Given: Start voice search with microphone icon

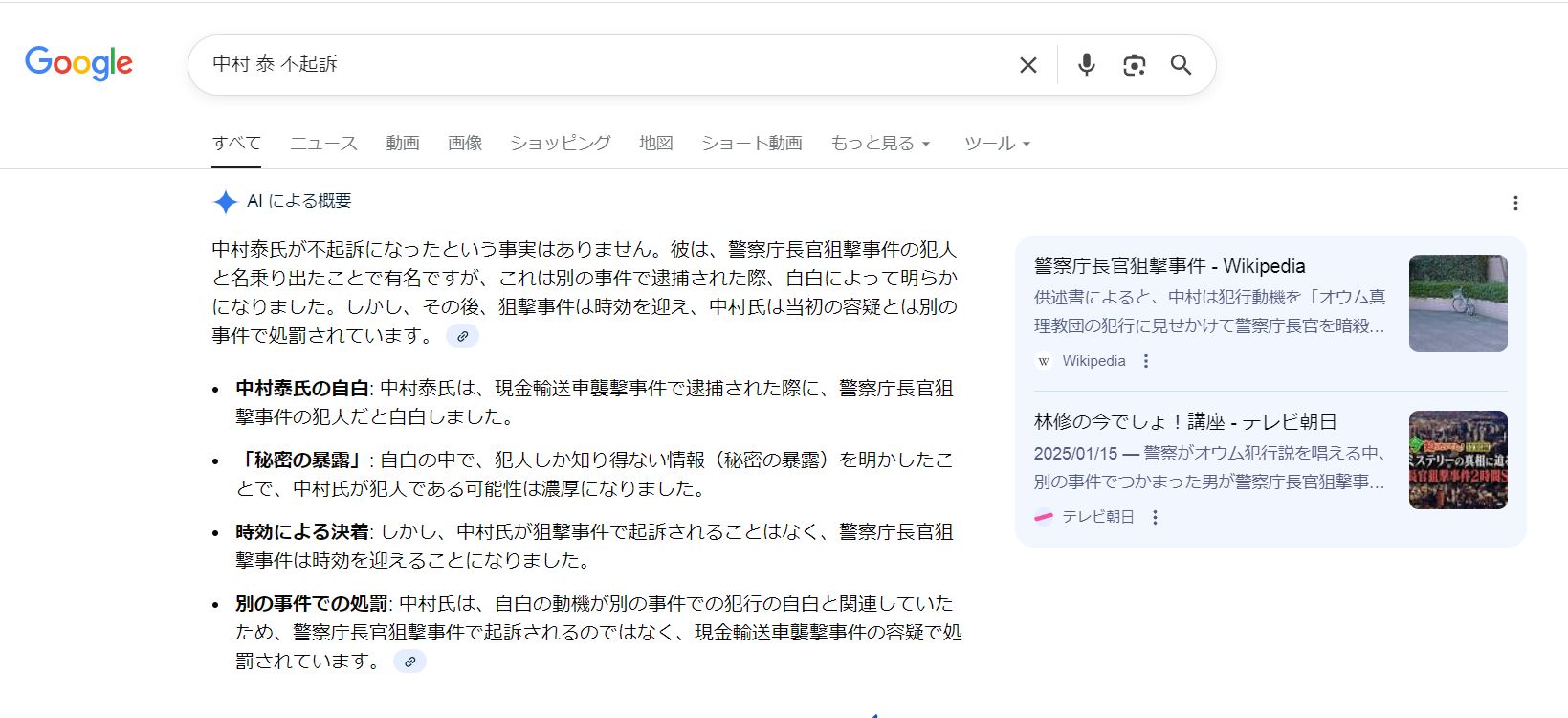Looking at the screenshot, I should [x=1086, y=65].
